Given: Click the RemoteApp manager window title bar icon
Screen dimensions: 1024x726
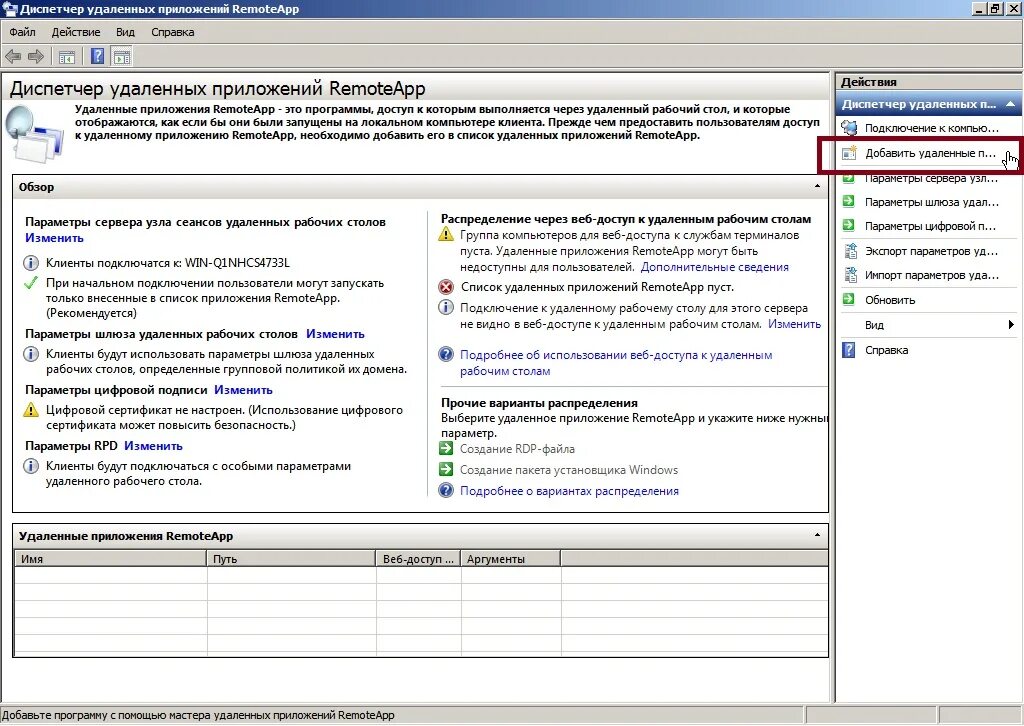Looking at the screenshot, I should pos(8,8).
